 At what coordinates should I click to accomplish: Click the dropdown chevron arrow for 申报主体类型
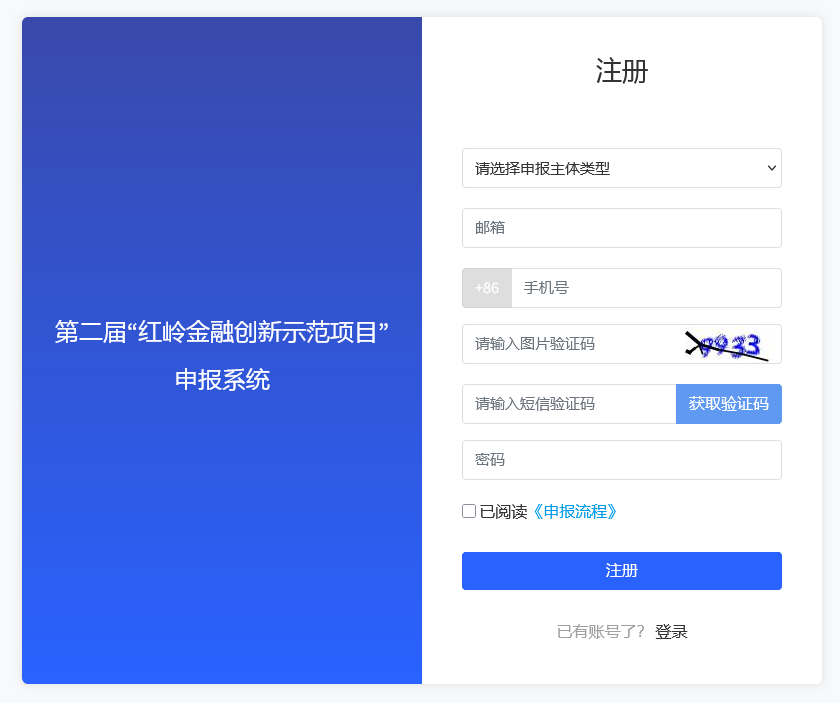tap(771, 168)
